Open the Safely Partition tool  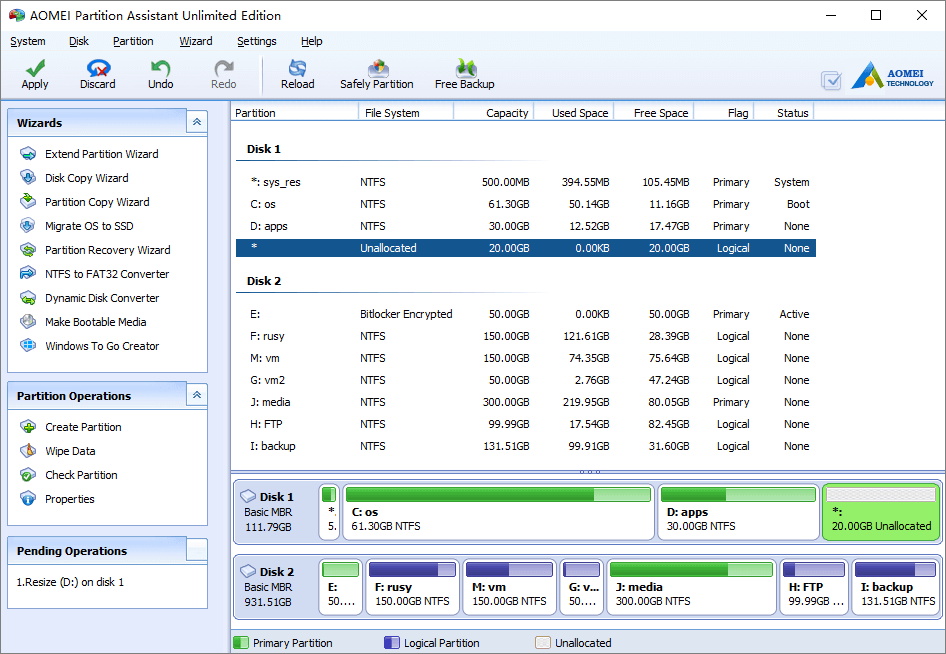click(x=377, y=74)
